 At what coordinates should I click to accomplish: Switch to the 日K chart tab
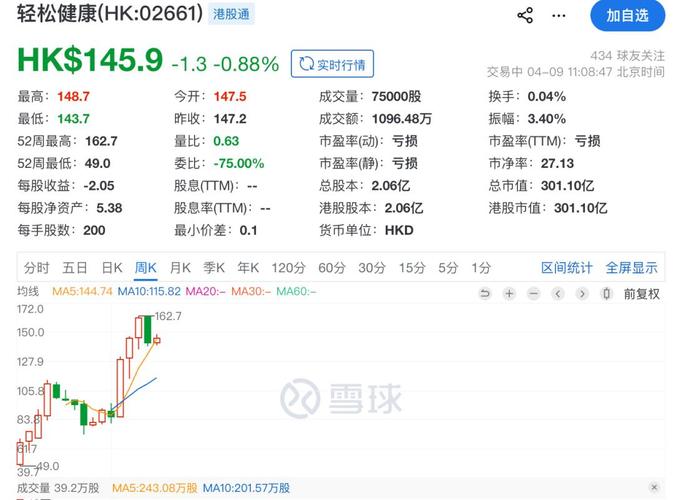click(x=112, y=267)
